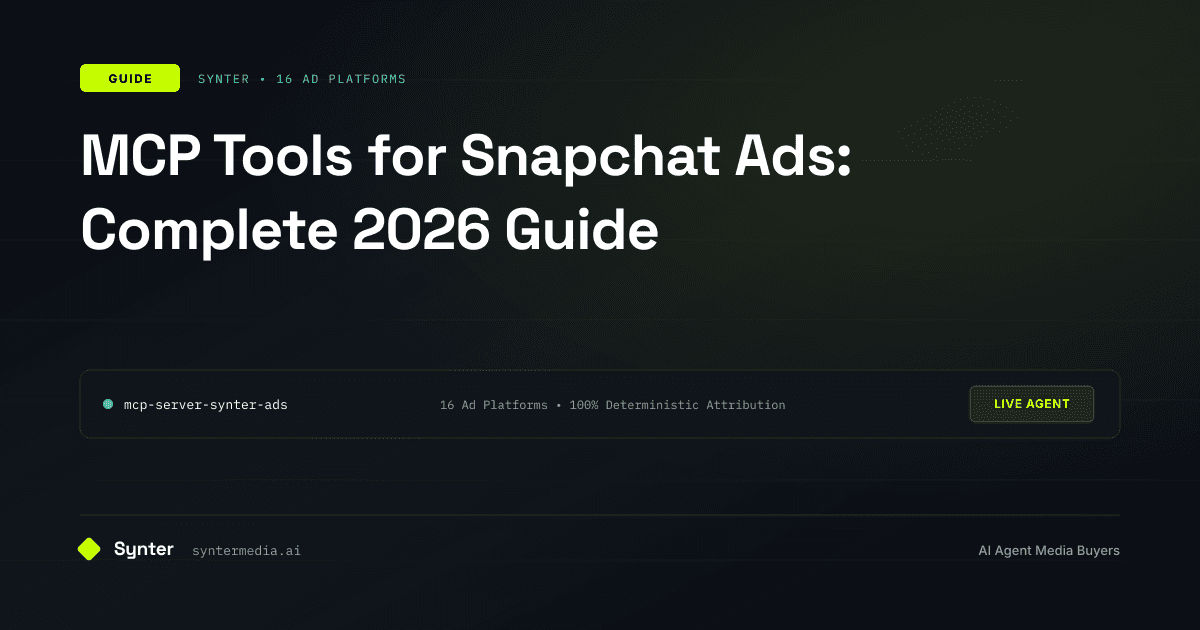Click the green GUIDE badge

(x=130, y=78)
